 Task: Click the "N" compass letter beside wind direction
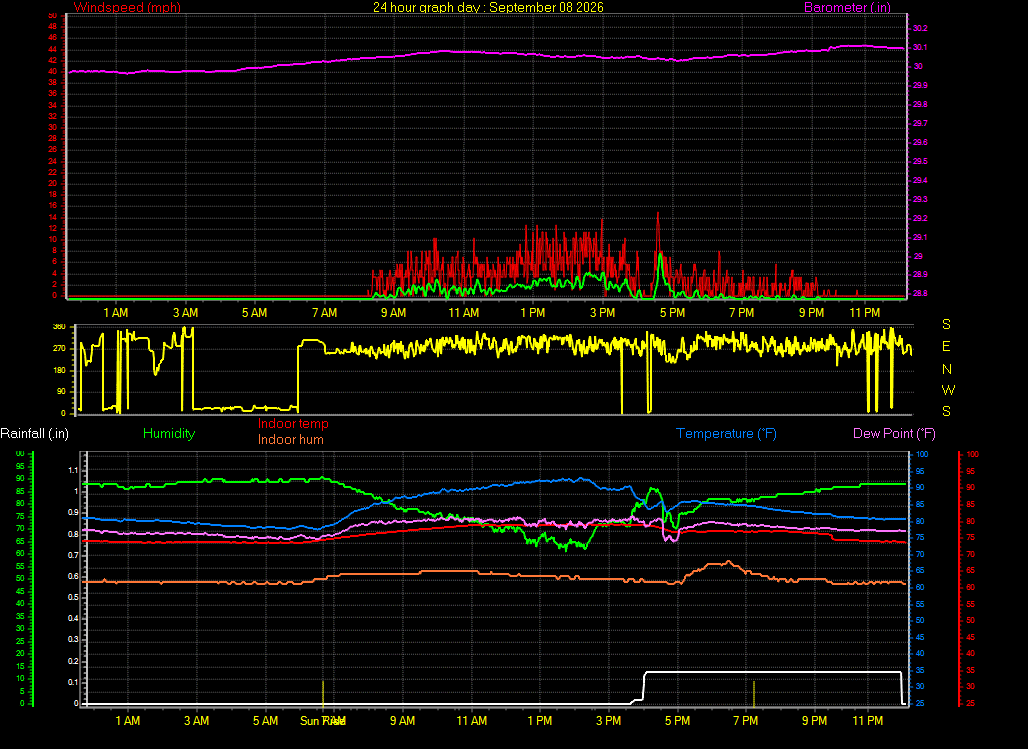coord(947,369)
